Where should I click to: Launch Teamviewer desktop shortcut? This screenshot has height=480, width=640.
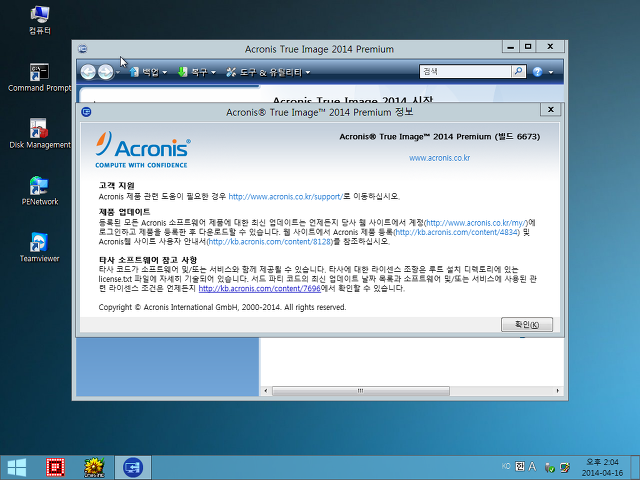tap(40, 247)
